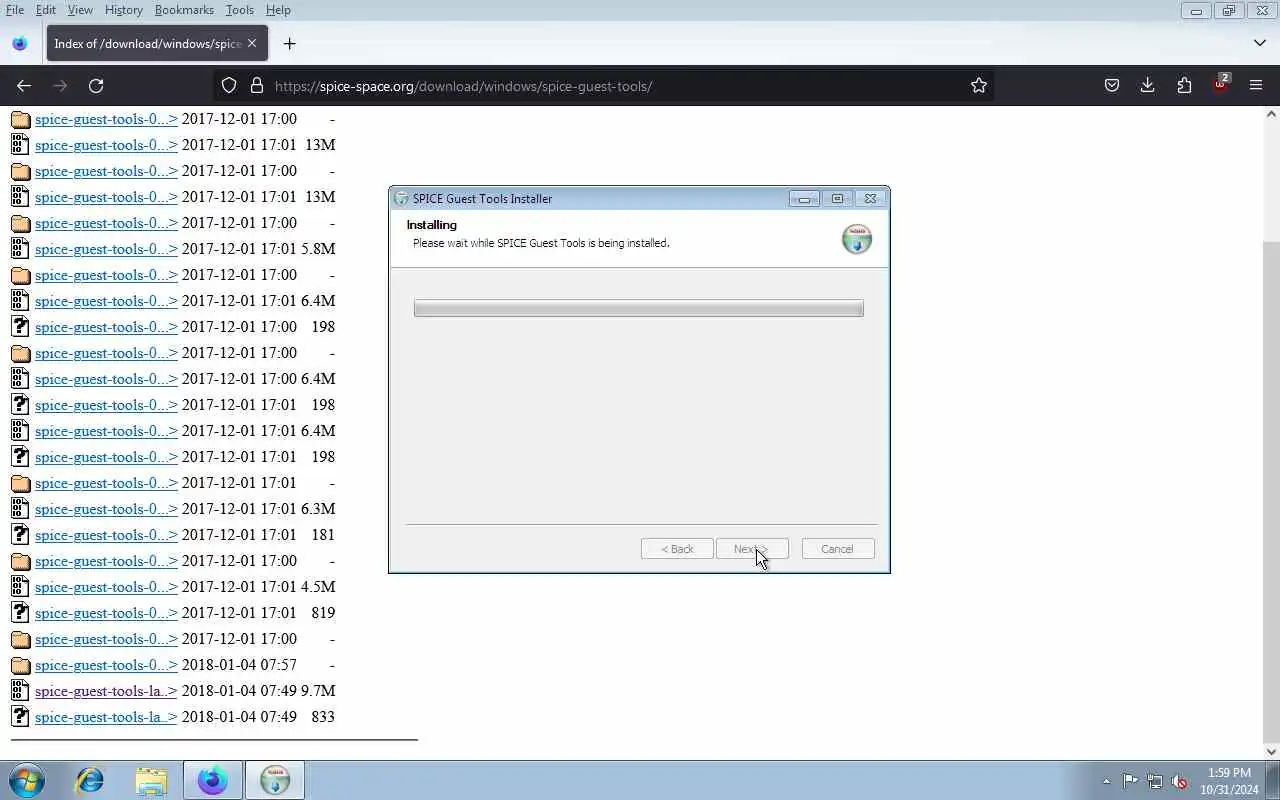Open the tracking protection shield icon
Viewport: 1280px width, 800px height.
[229, 86]
